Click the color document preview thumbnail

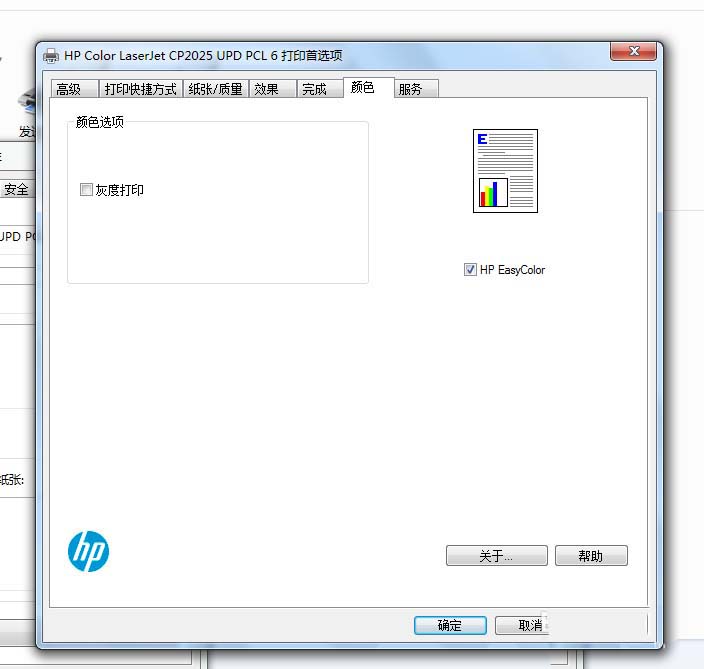505,171
